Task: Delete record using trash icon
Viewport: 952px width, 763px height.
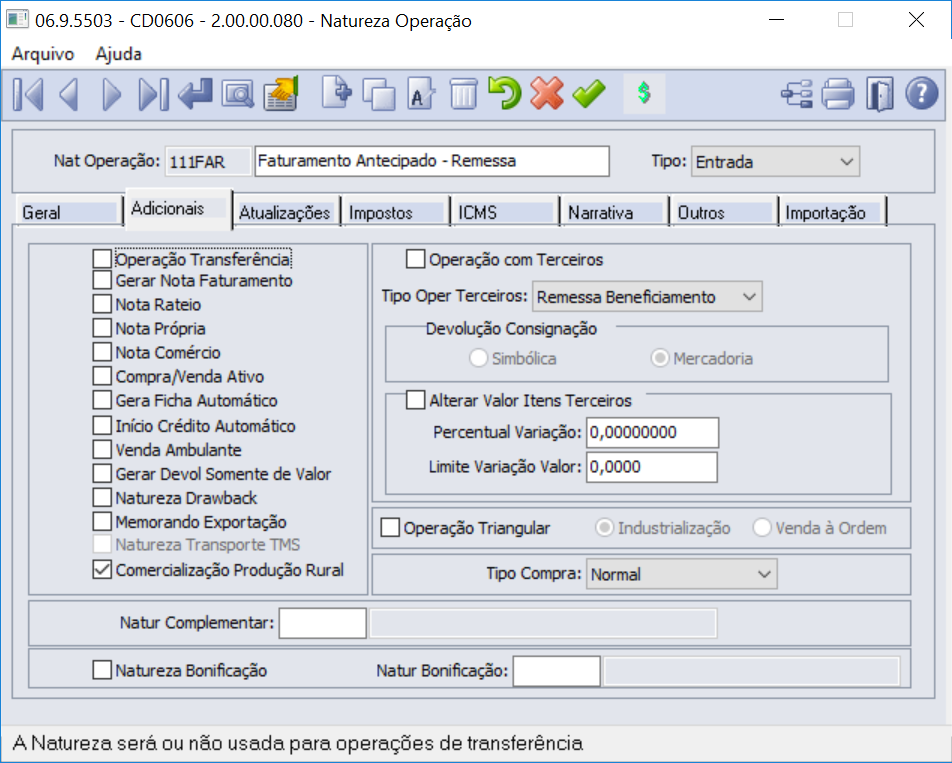Action: tap(463, 94)
